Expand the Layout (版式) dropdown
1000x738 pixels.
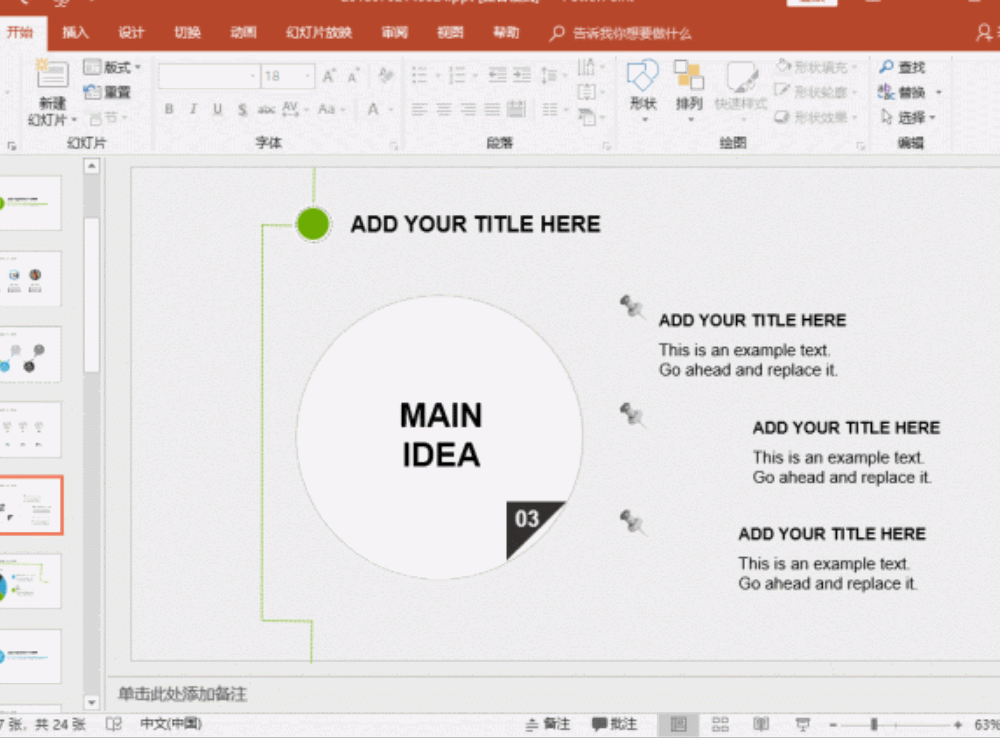coord(112,67)
